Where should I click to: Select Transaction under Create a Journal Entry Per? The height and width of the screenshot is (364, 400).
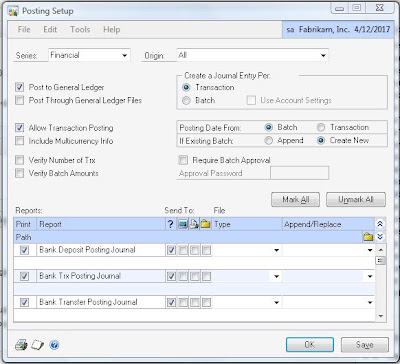(x=186, y=88)
